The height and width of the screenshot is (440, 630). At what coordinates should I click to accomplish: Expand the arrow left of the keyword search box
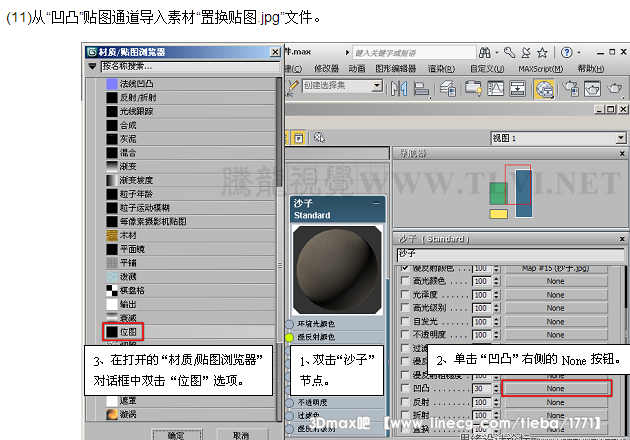[x=347, y=53]
